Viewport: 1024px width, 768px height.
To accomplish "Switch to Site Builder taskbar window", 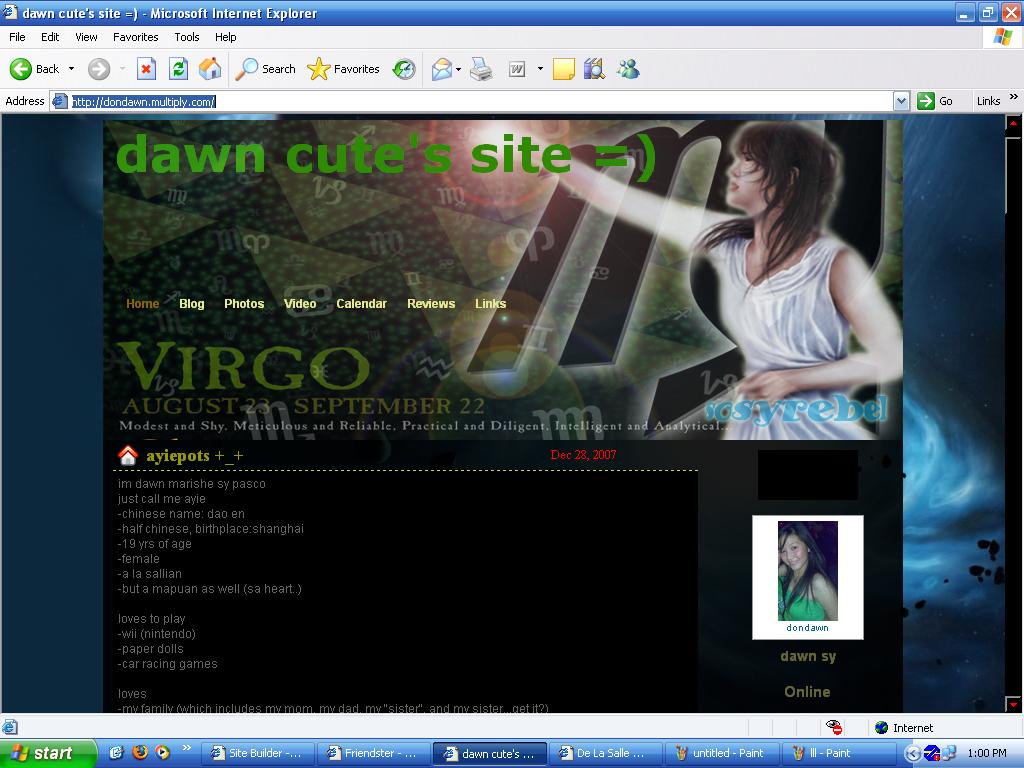I will tap(257, 753).
